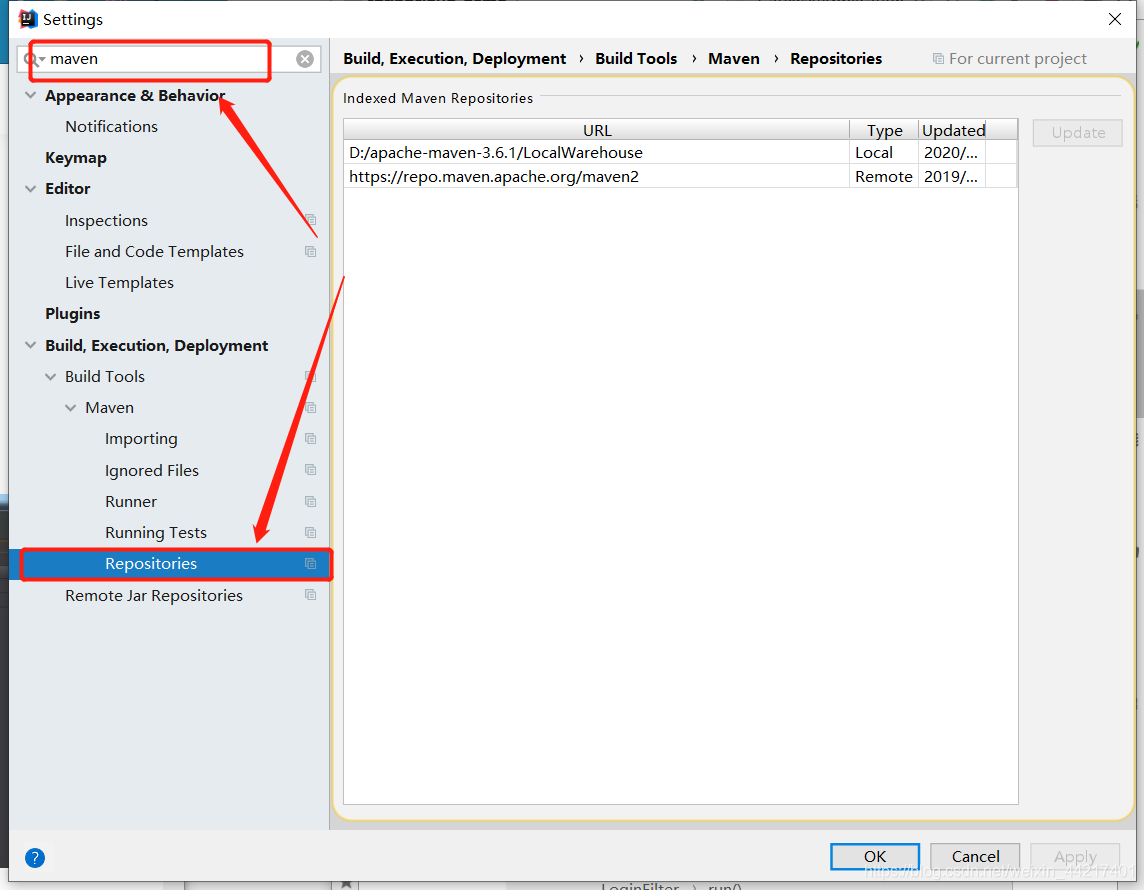
Task: Open the help question mark
Action: pos(35,858)
